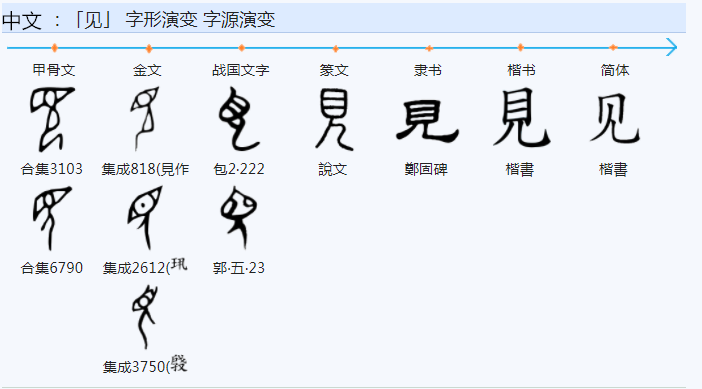Image resolution: width=702 pixels, height=389 pixels.
Task: Click the orange timeline marker above 甲骨文
Action: point(54,47)
